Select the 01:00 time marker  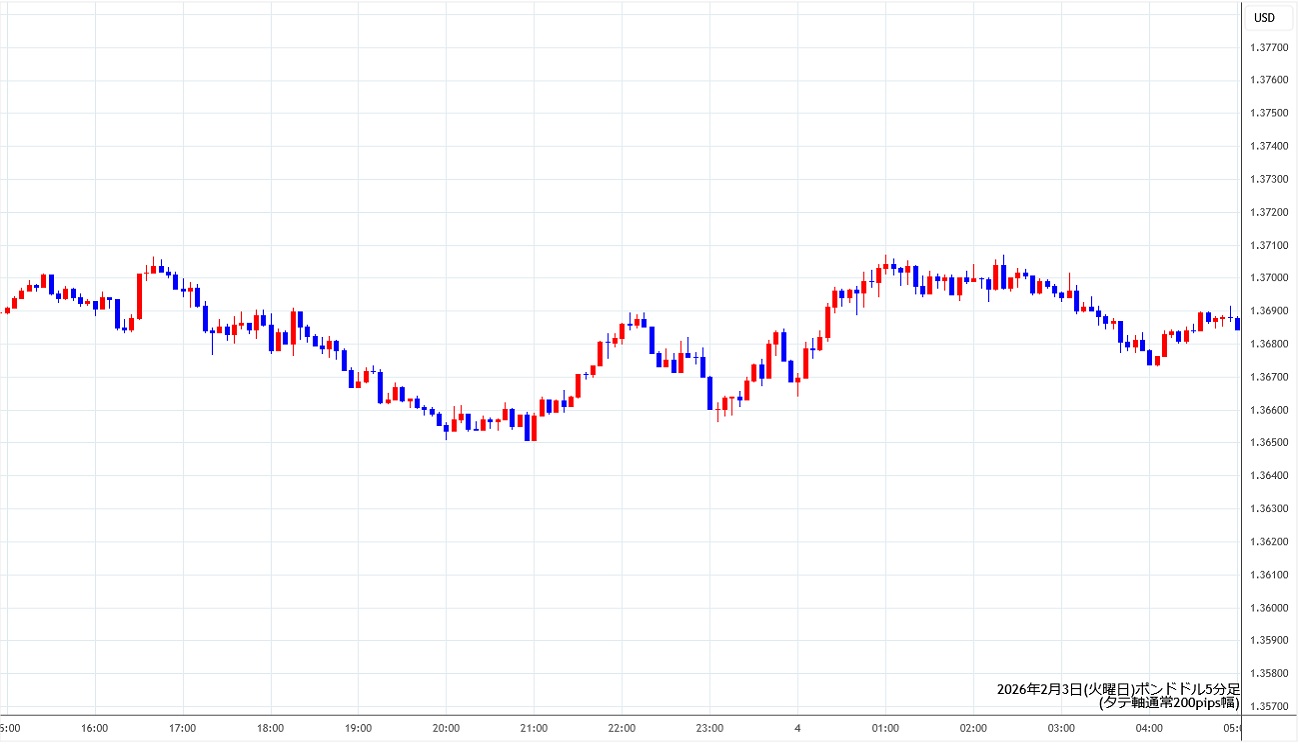coord(885,728)
